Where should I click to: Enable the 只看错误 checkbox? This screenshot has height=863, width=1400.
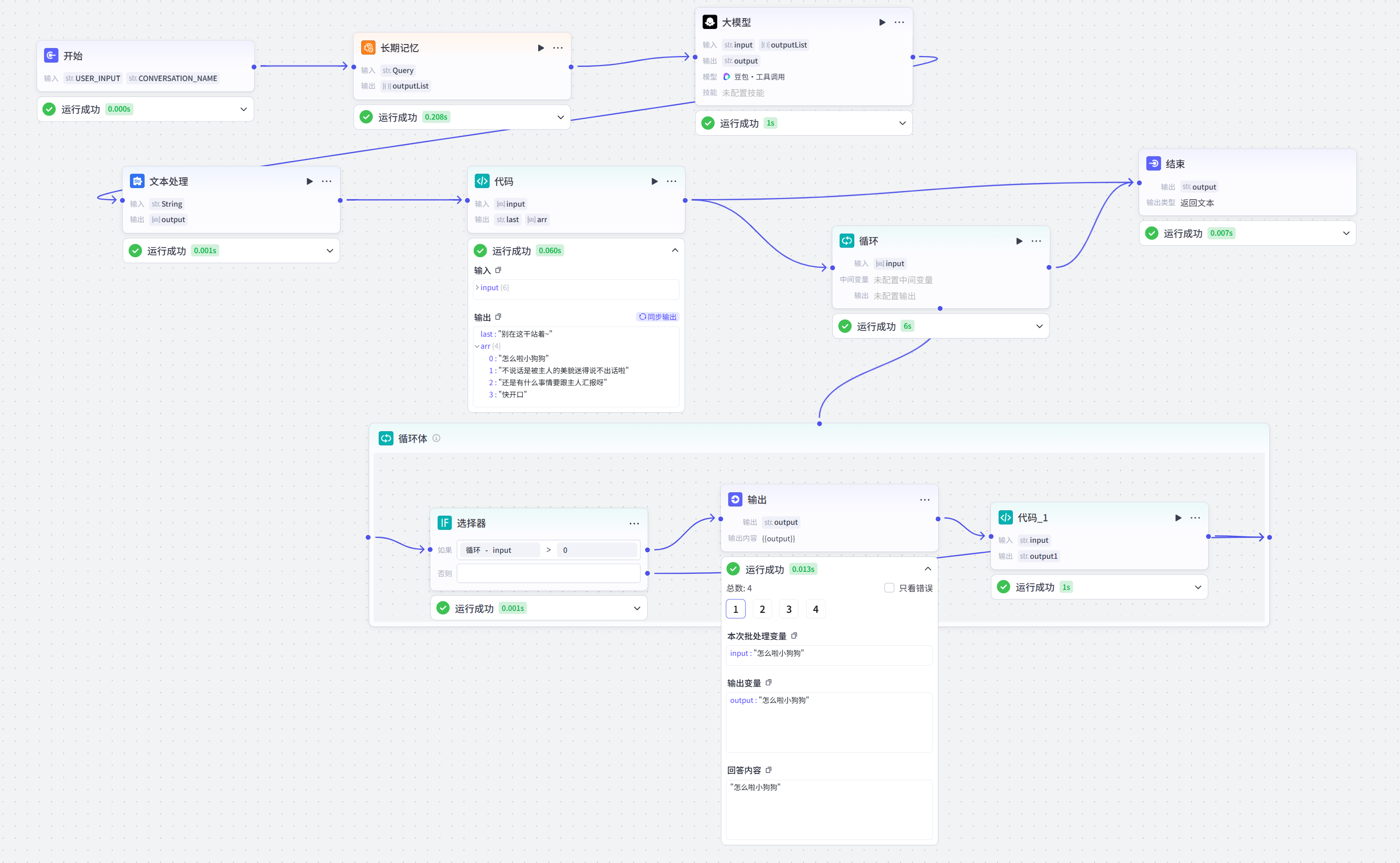(889, 588)
